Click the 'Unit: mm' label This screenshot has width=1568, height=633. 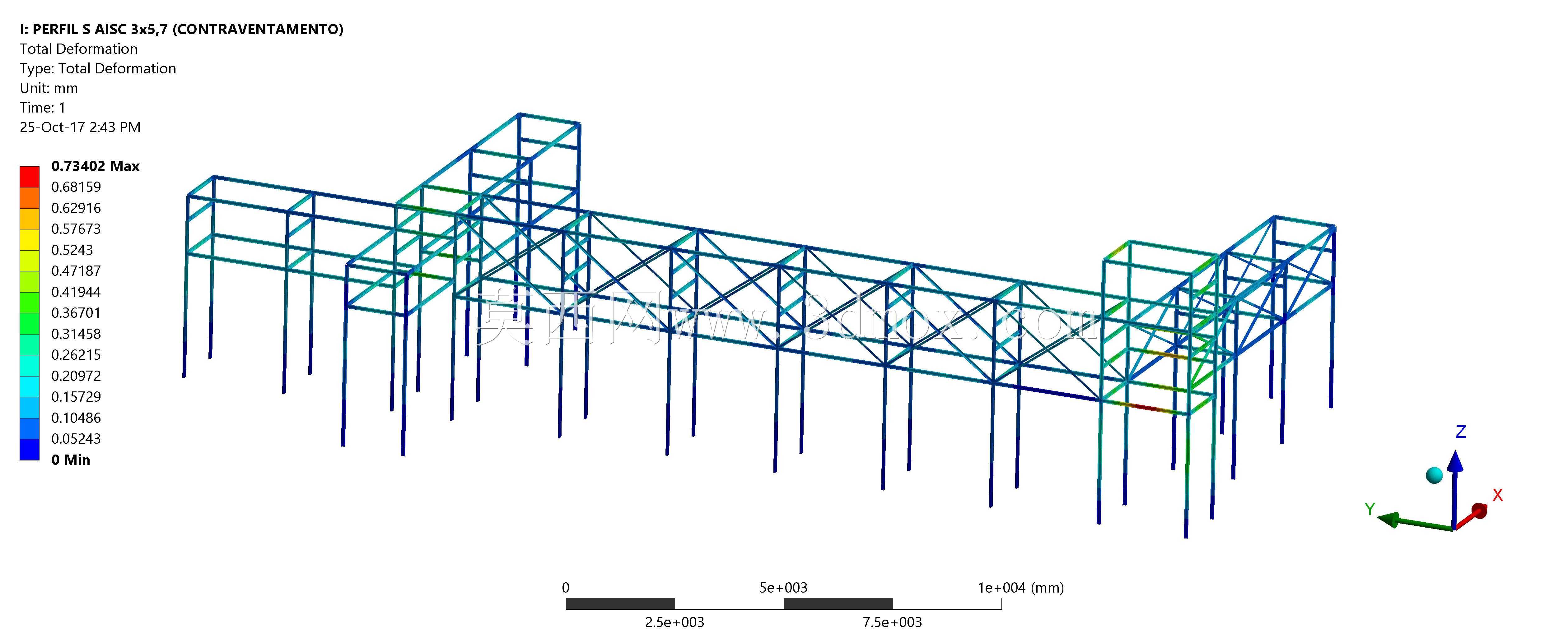click(x=49, y=88)
